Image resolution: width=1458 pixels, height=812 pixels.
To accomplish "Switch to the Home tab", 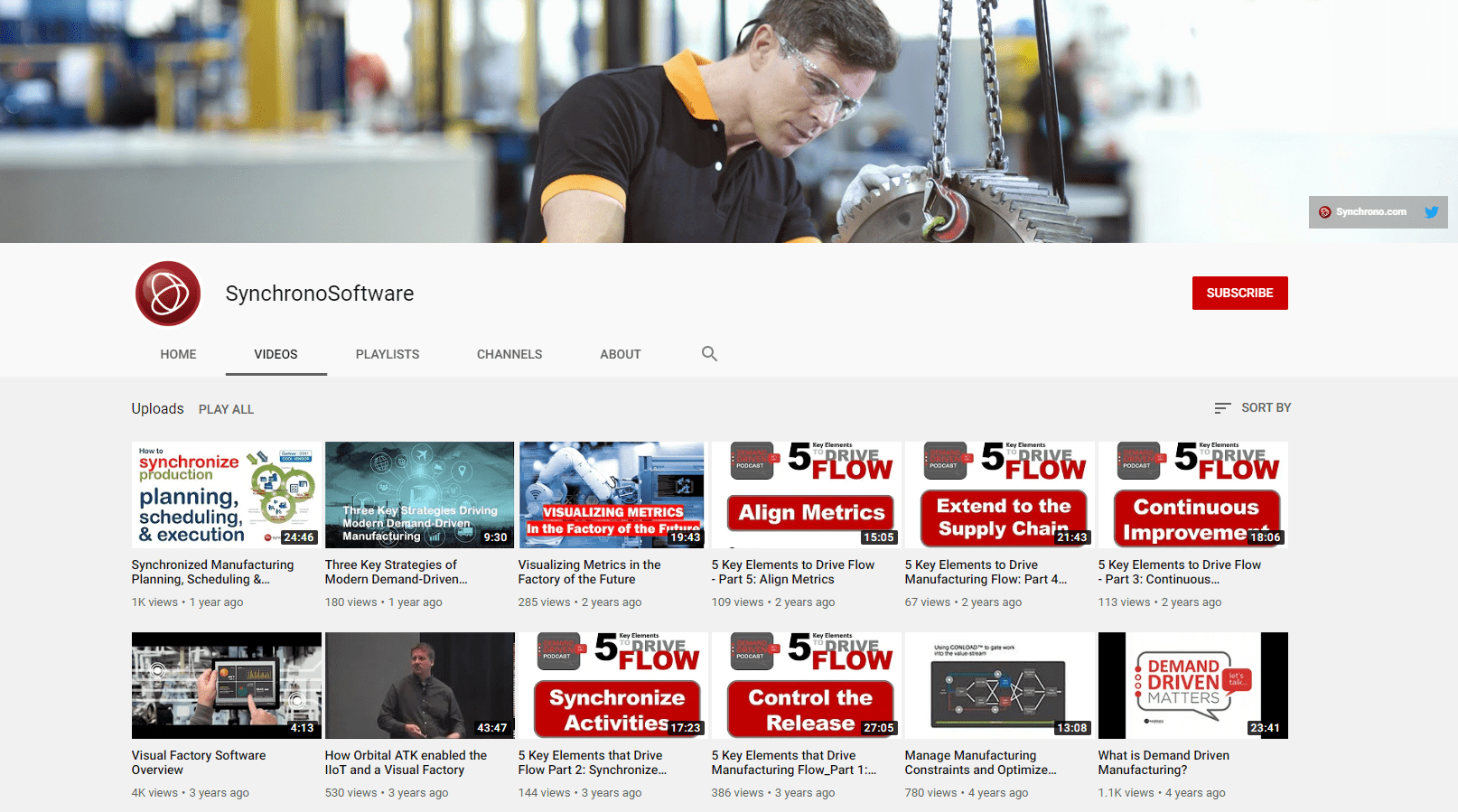I will pyautogui.click(x=178, y=354).
